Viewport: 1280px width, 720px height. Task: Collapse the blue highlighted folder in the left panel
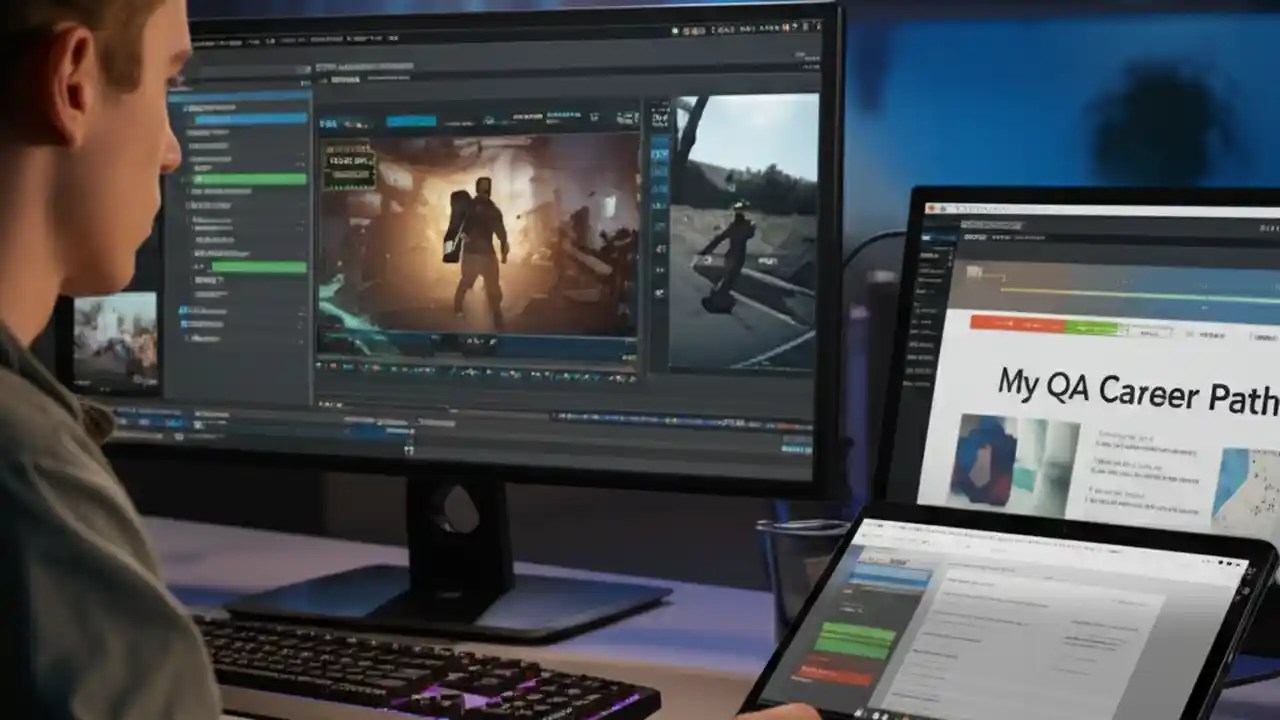[188, 120]
